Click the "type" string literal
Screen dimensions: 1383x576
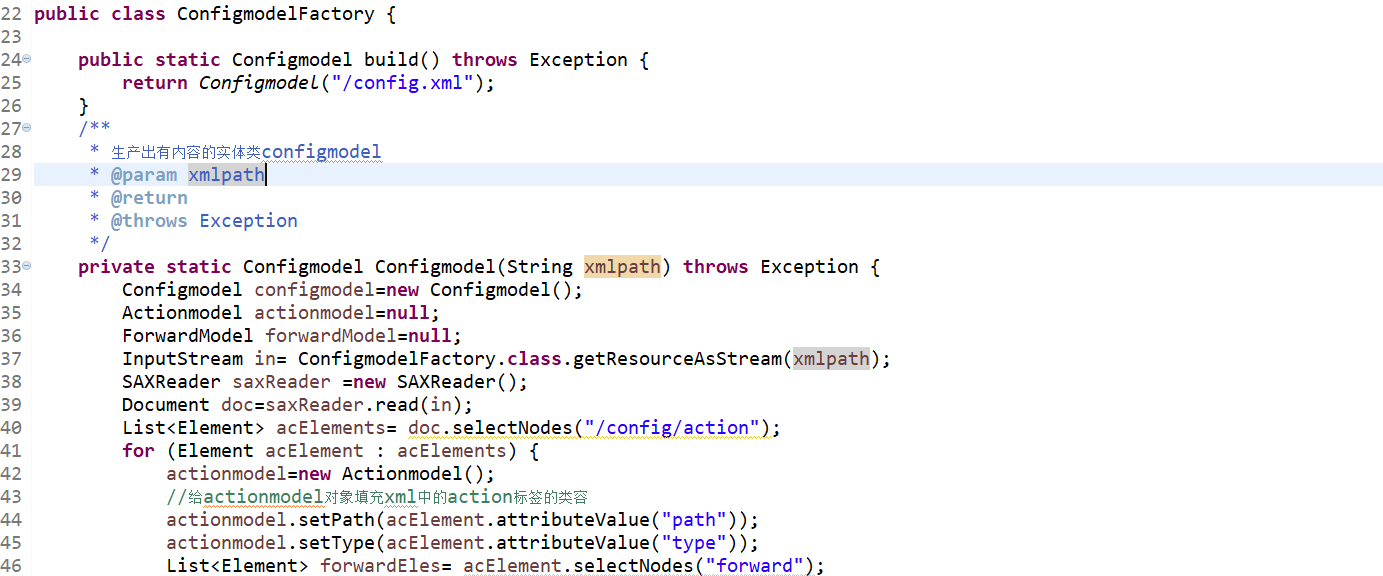click(x=694, y=543)
